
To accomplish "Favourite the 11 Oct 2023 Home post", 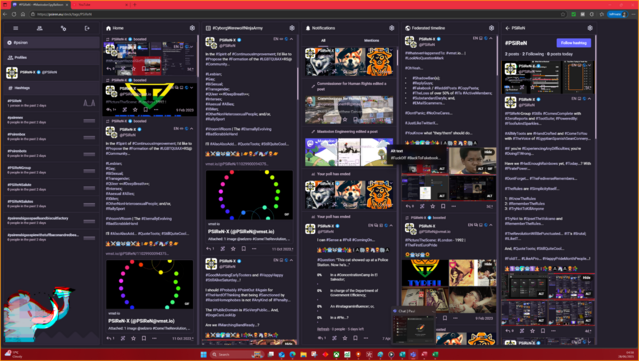I will click(x=133, y=338).
